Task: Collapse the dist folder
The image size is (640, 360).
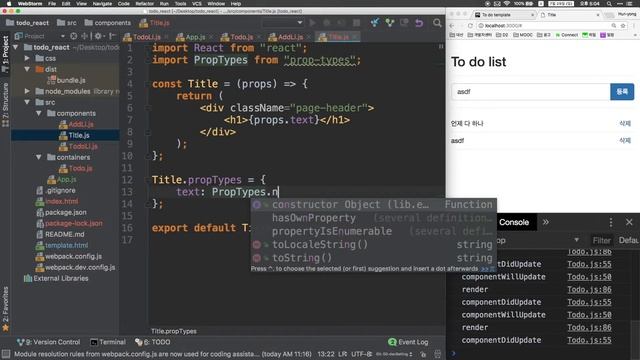Action: point(27,69)
